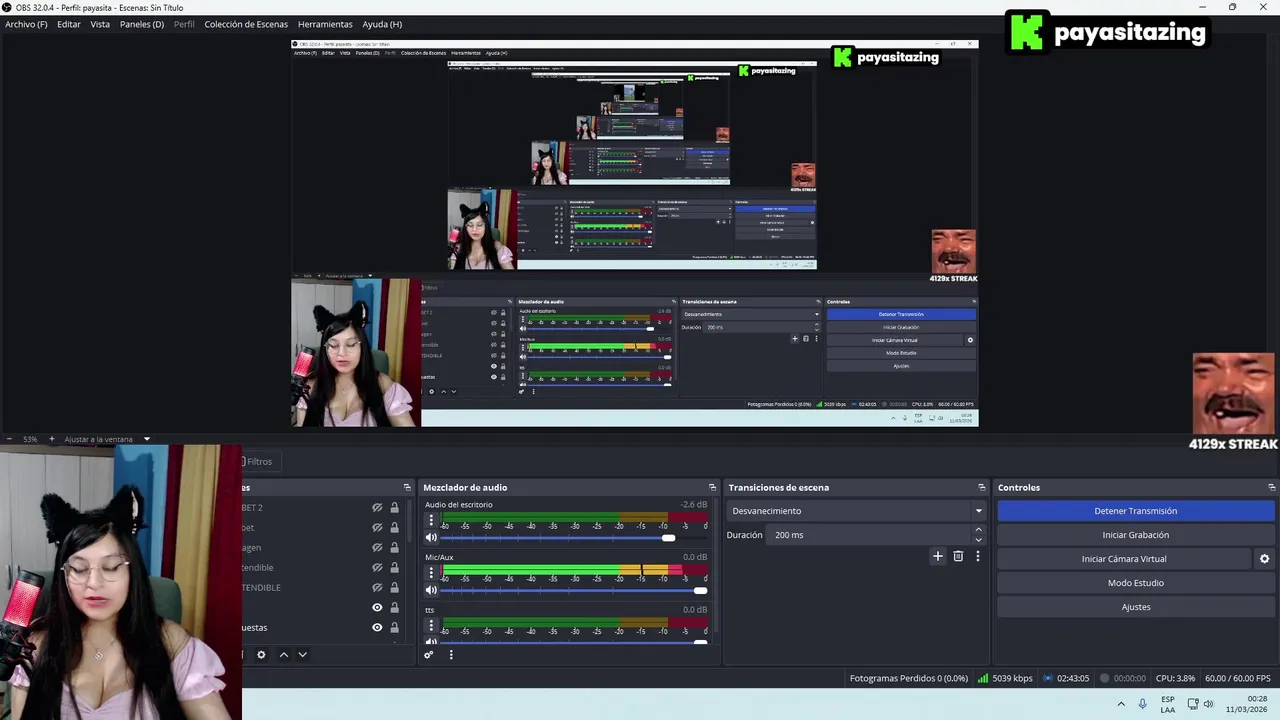Adjust the Mic/Aux volume slider
1280x720 pixels.
(574, 590)
